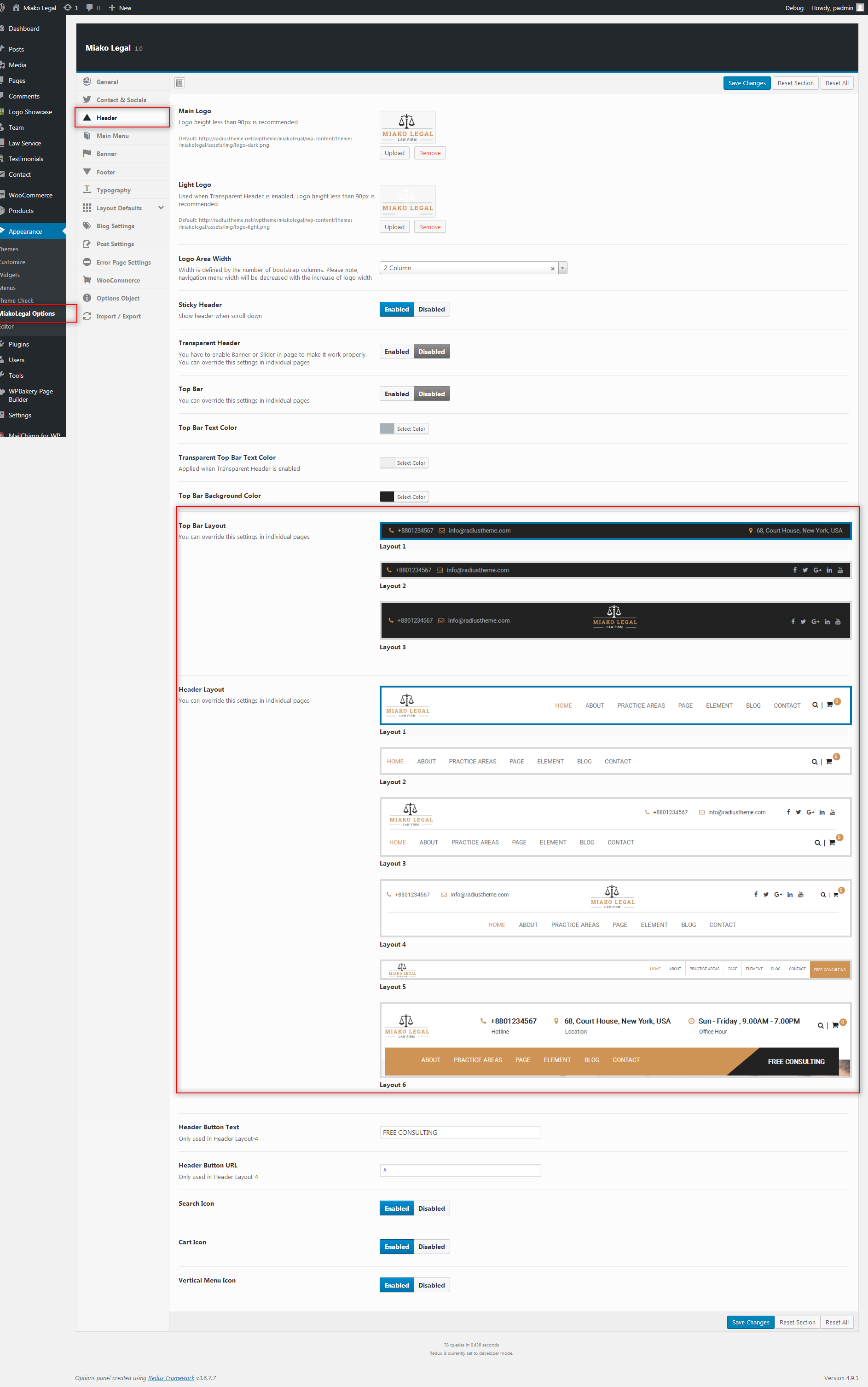Open the Import / Export refresh icon section
868x1387 pixels.
[x=87, y=316]
